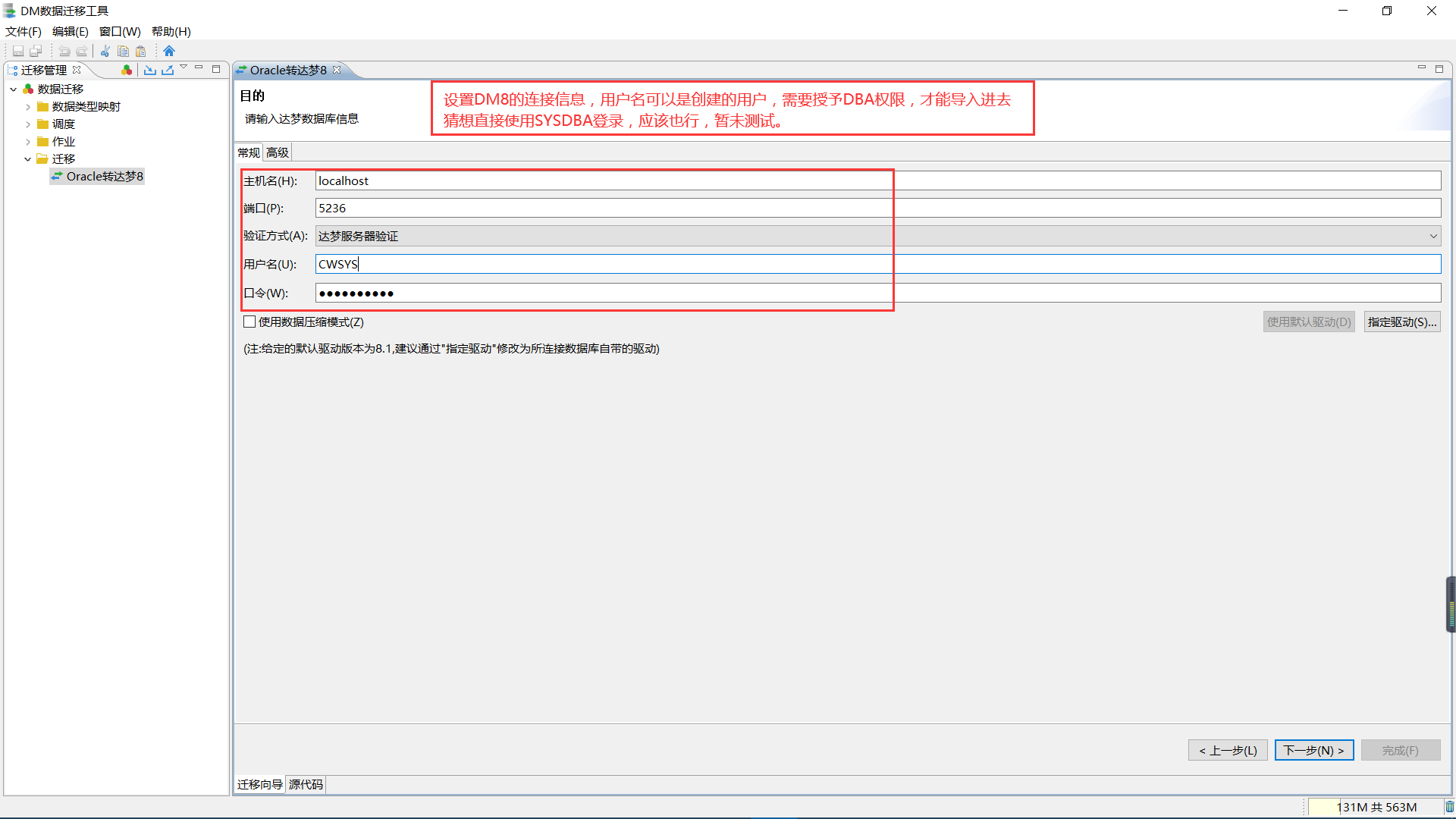Viewport: 1456px width, 819px height.
Task: Expand the 调度 folder node
Action: [x=28, y=124]
